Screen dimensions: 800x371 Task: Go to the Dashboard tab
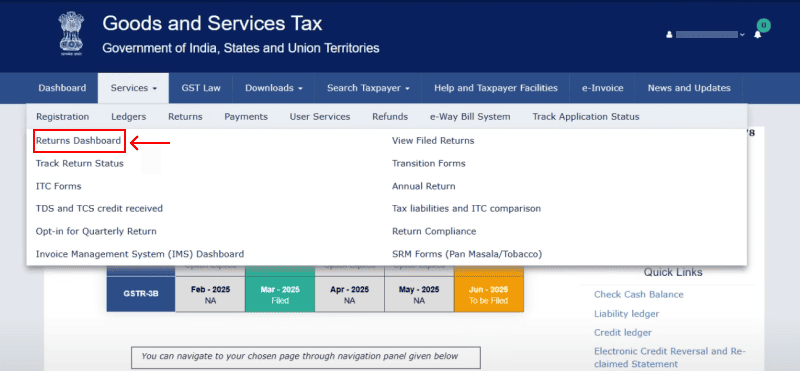coord(62,88)
